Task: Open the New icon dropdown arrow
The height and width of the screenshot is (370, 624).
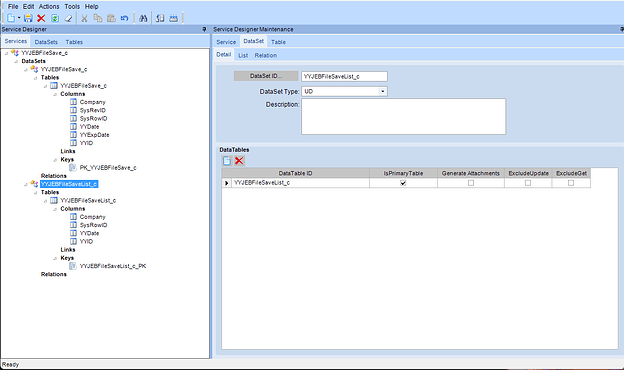Action: tap(19, 18)
